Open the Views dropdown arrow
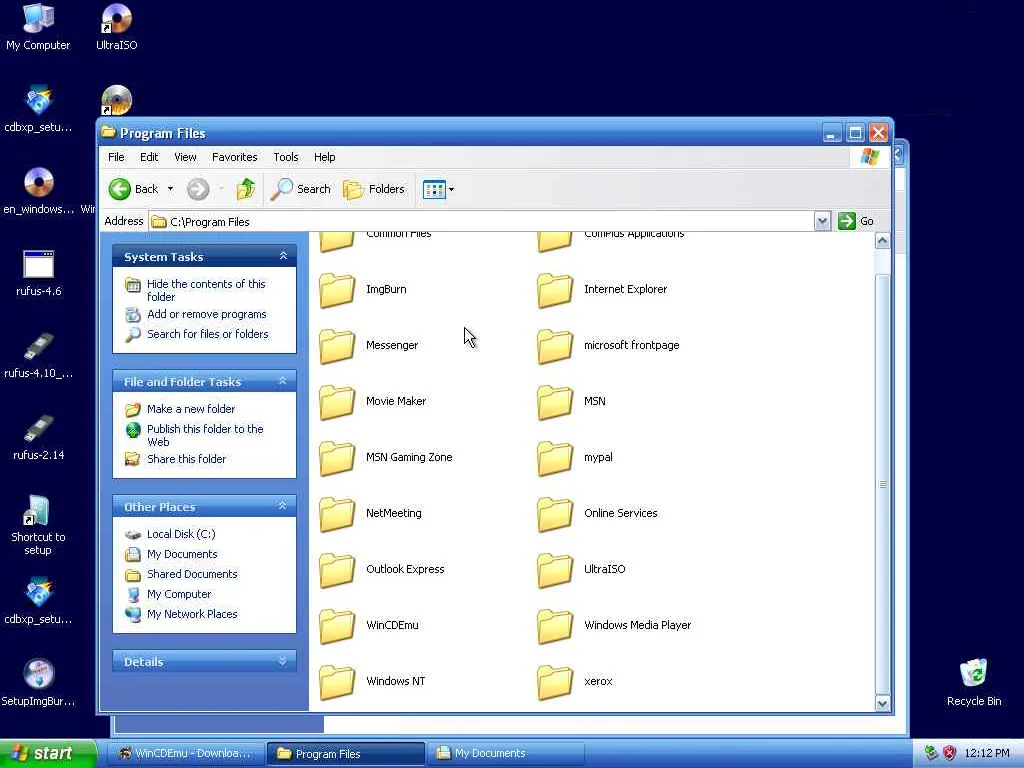The height and width of the screenshot is (768, 1024). [451, 189]
